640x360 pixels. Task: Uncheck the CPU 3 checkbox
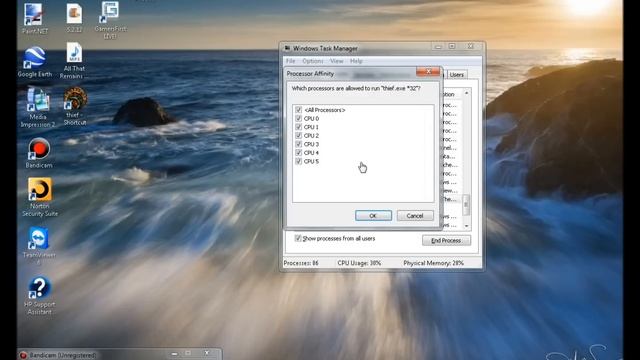[298, 144]
